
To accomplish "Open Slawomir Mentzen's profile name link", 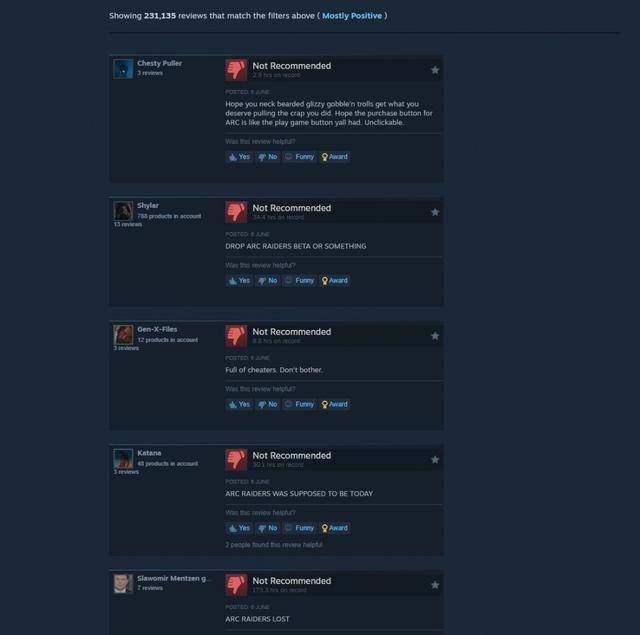I will (174, 578).
